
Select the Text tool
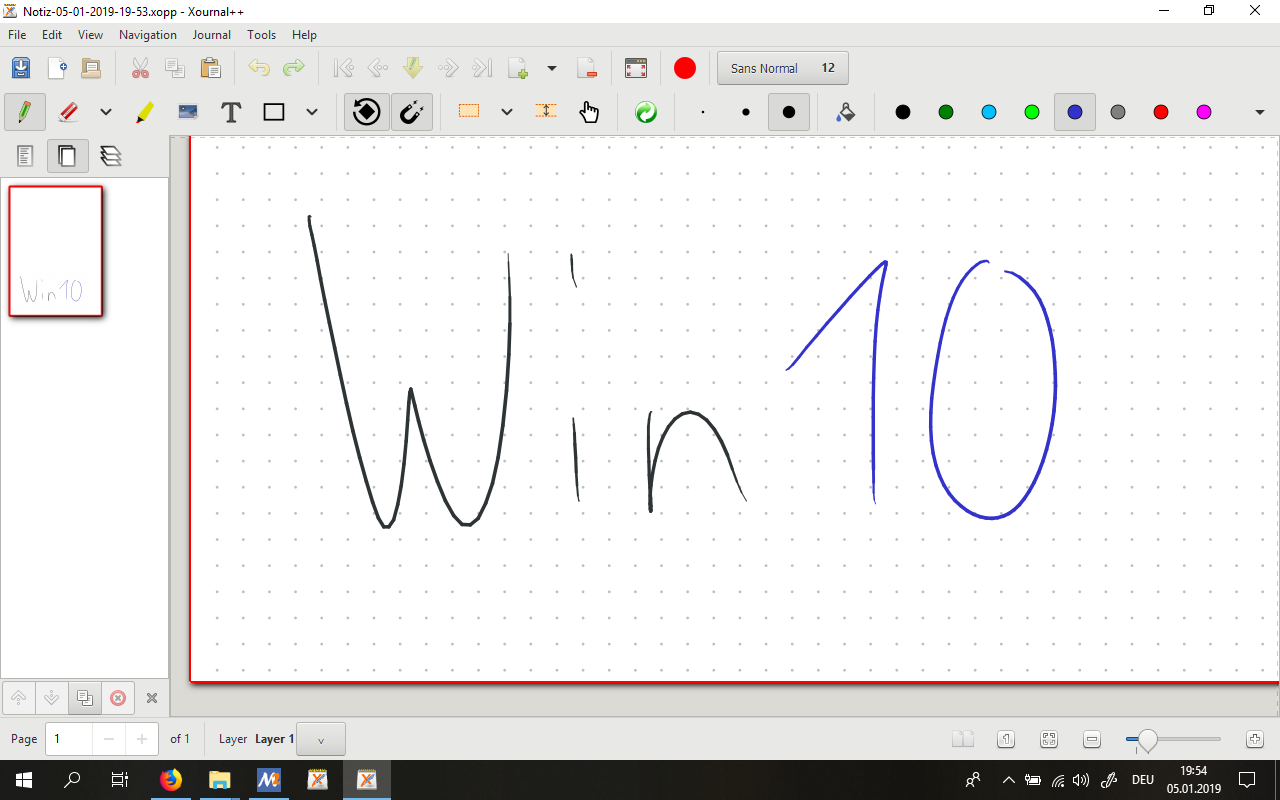[x=231, y=112]
